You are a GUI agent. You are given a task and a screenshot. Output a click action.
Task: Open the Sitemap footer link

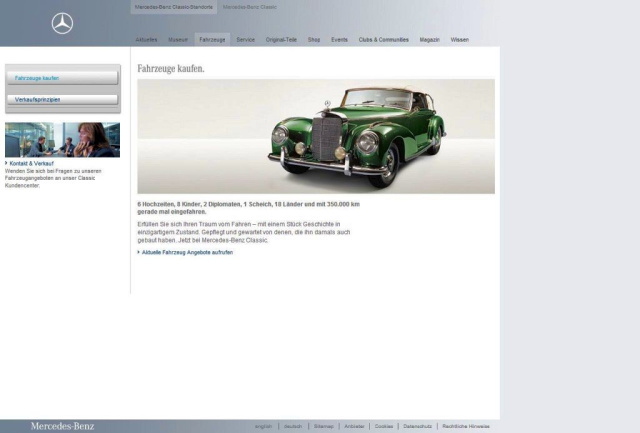click(323, 426)
